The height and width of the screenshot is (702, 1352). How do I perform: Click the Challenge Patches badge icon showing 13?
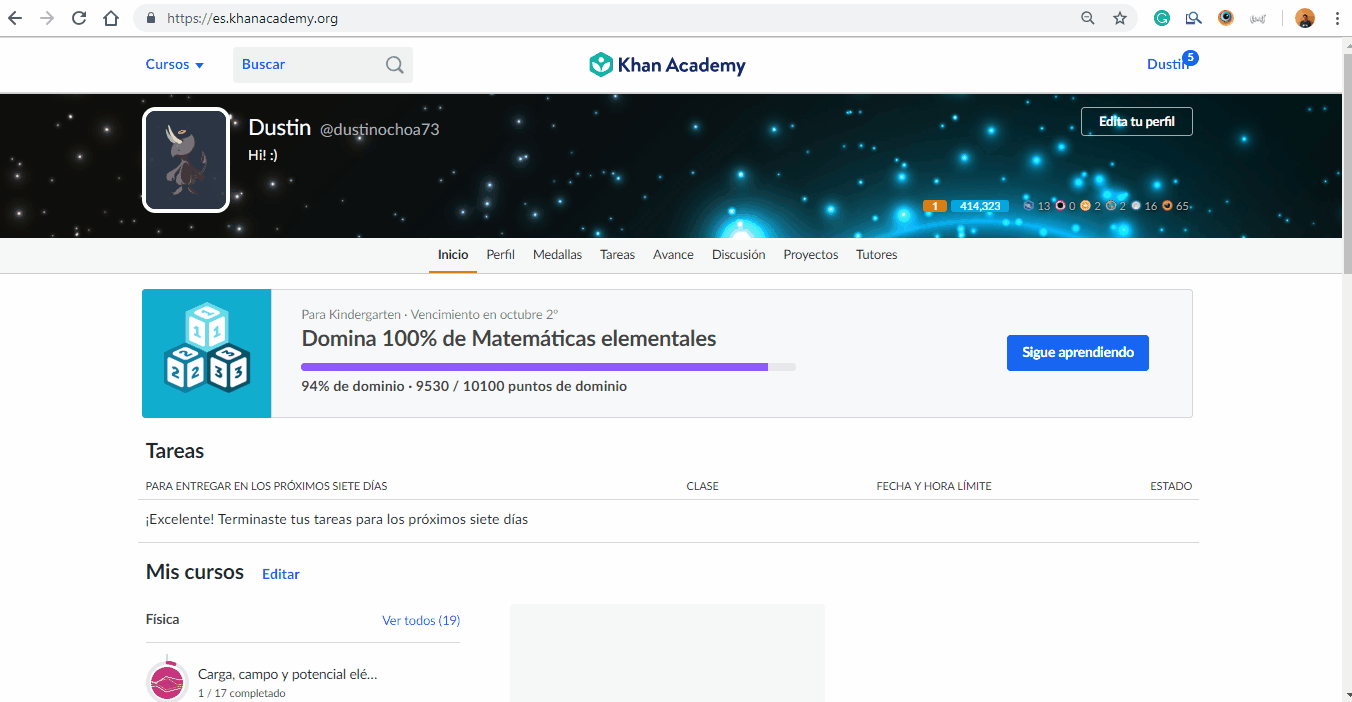click(x=1028, y=206)
